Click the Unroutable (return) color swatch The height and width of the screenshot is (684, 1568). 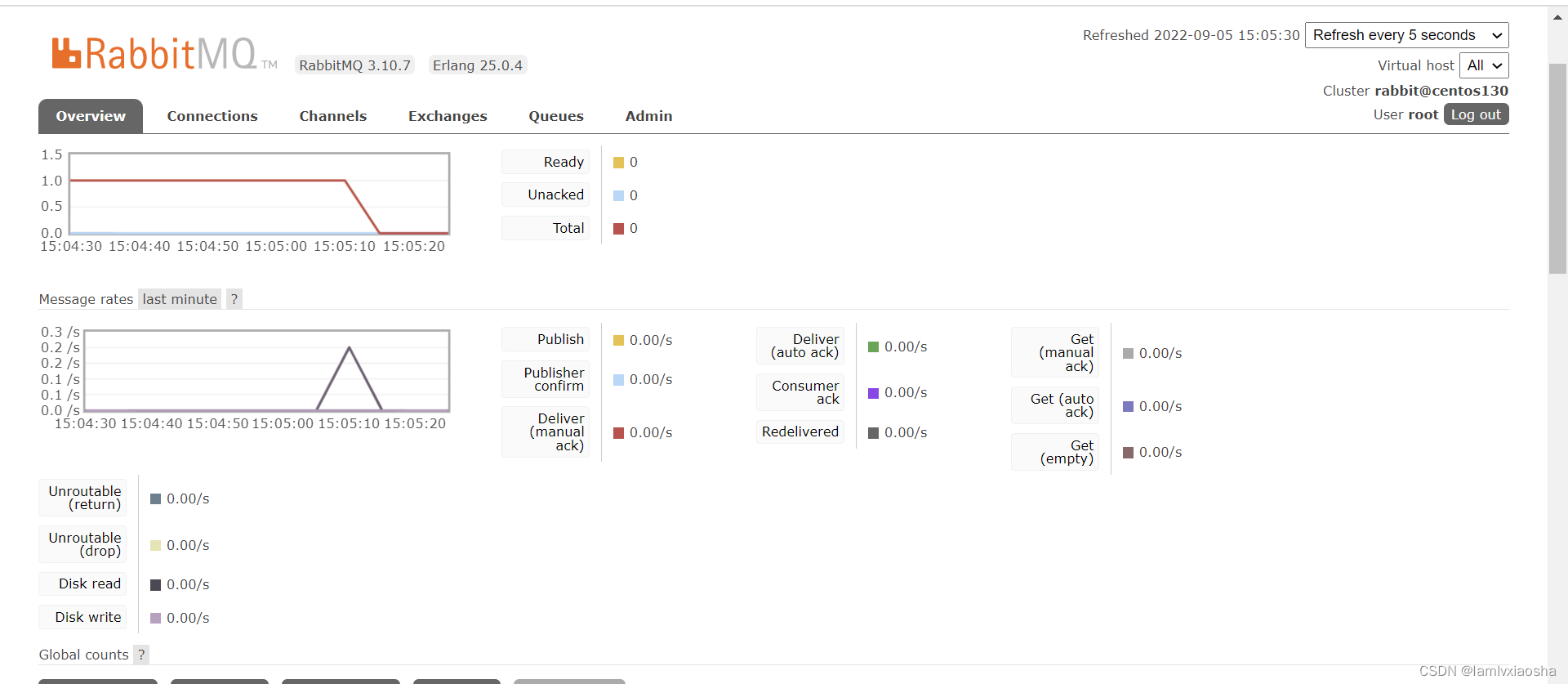[x=156, y=499]
